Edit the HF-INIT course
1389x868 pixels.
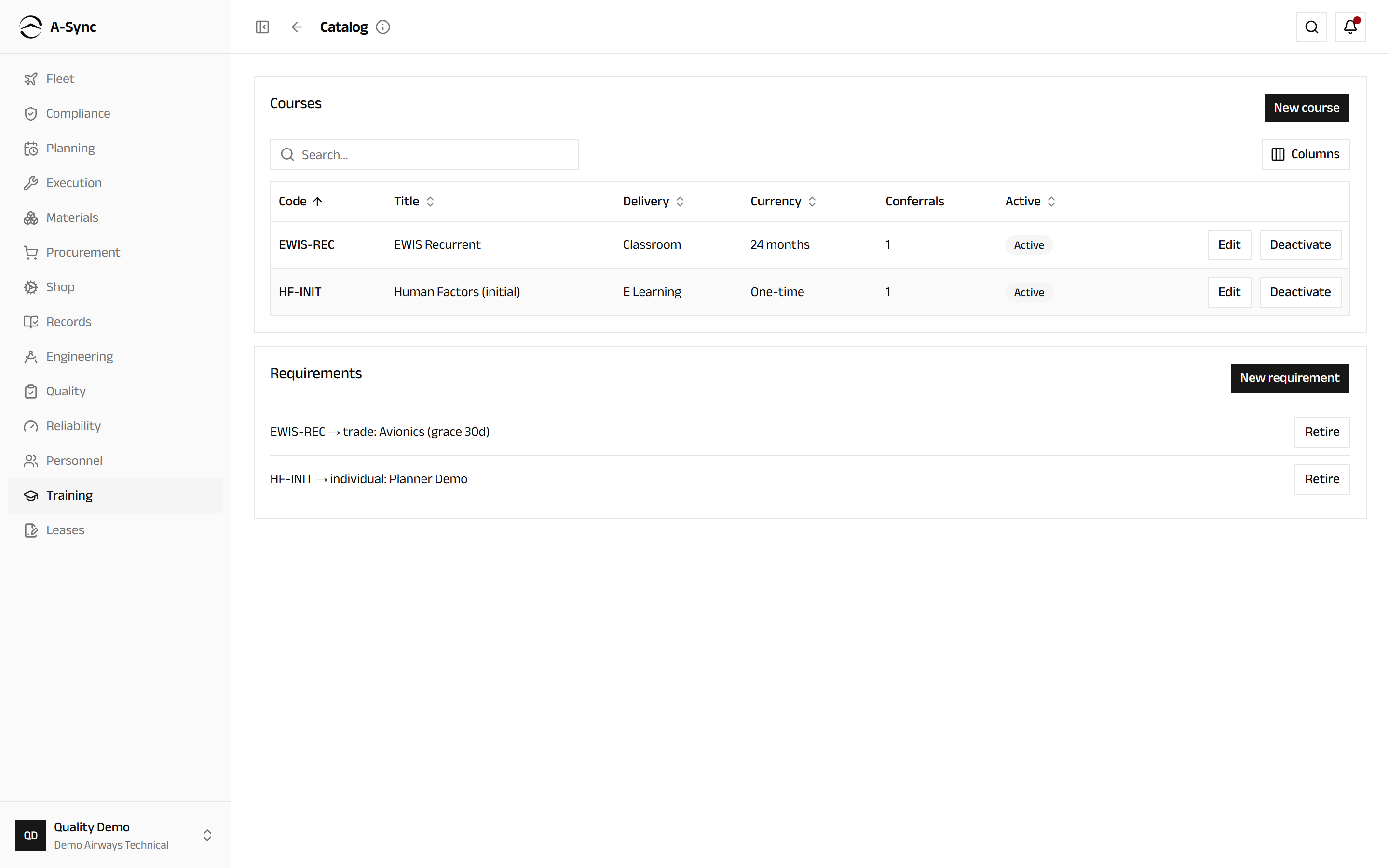point(1229,292)
